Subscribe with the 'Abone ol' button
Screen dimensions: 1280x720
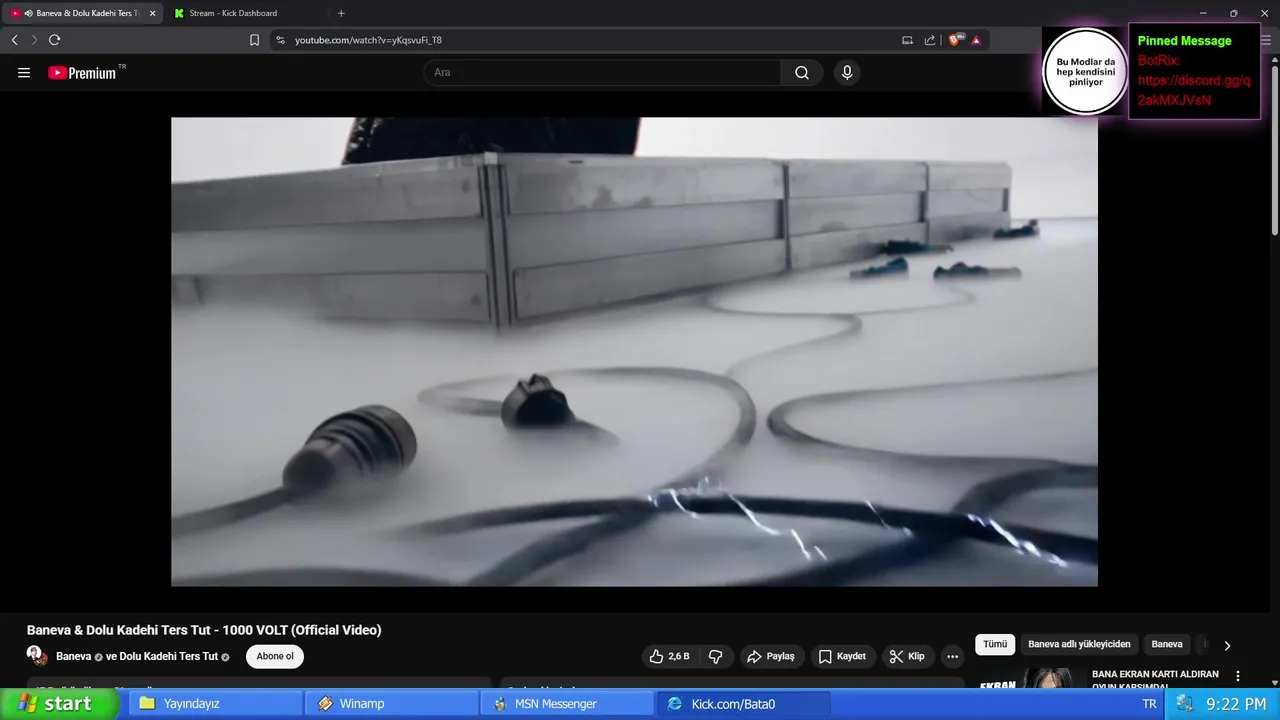point(275,656)
